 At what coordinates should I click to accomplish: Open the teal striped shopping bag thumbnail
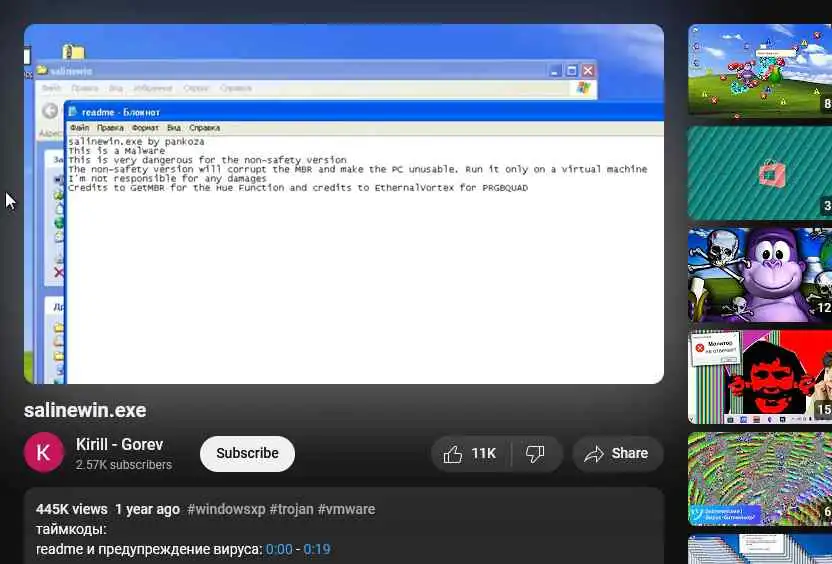tap(760, 173)
